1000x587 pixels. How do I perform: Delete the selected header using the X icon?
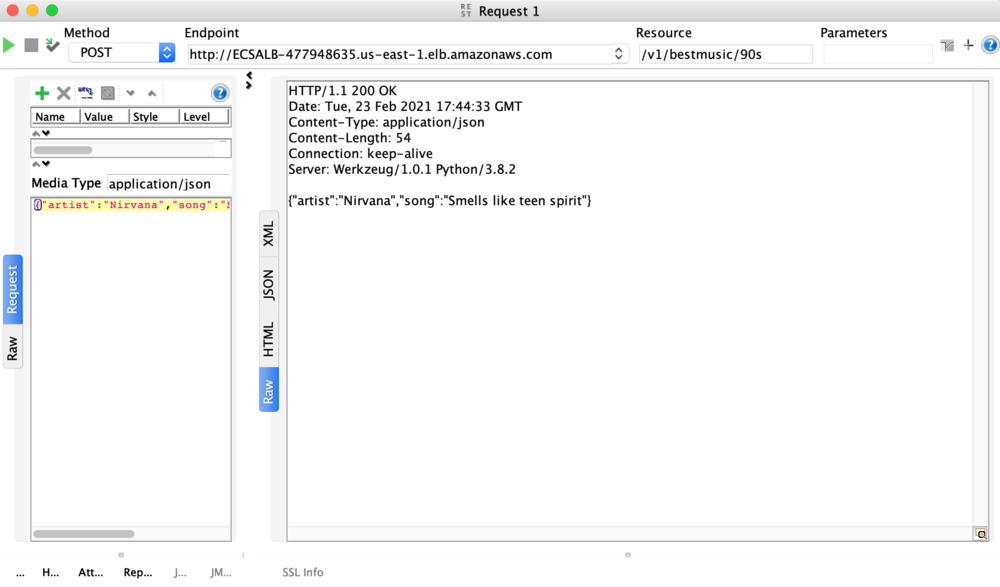(x=64, y=93)
